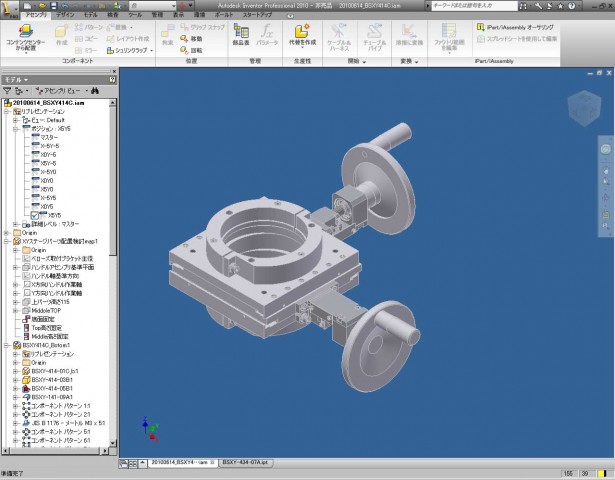Switch to 20100614_BSXY14 document tab
Screen dimensions: 615x480
pos(182,463)
